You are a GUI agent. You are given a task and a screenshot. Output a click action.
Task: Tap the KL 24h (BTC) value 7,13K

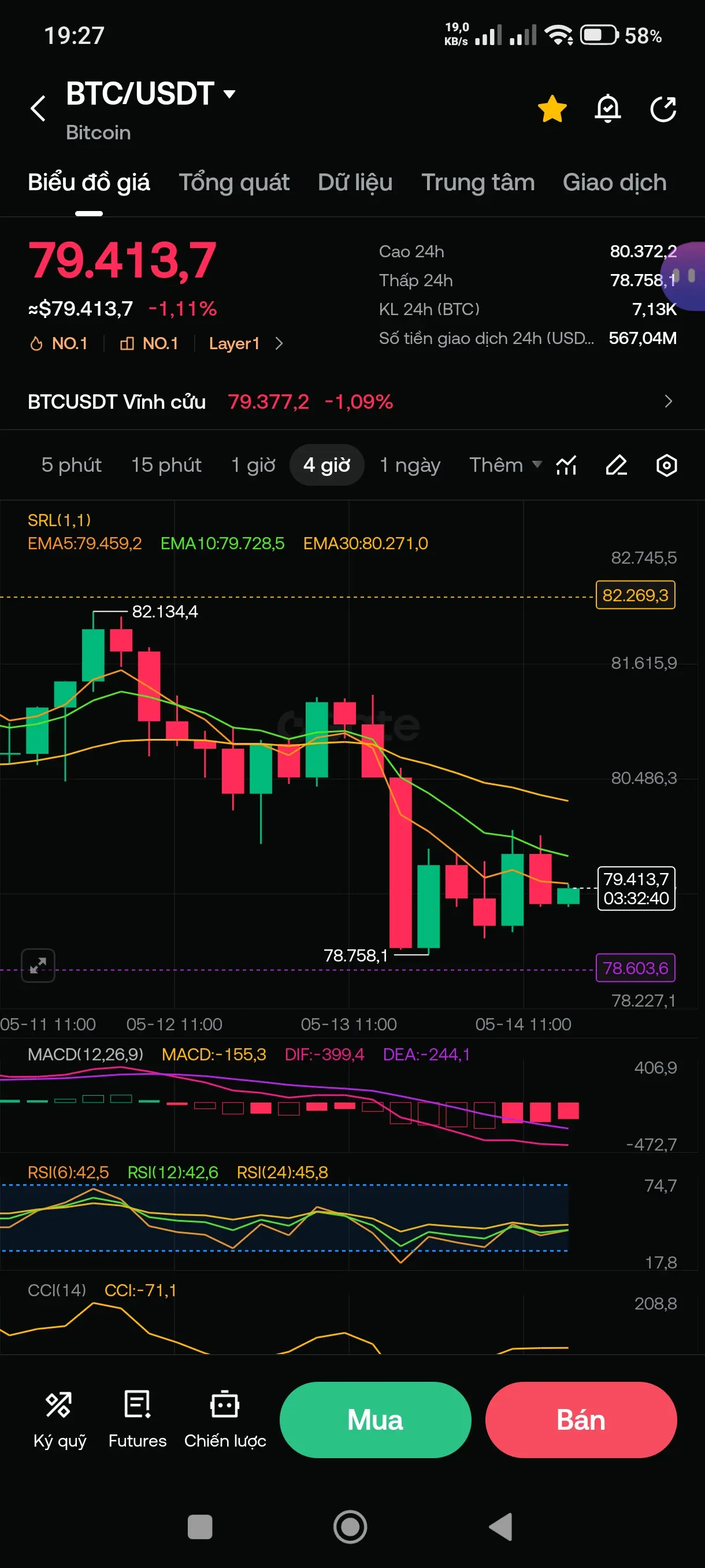(655, 309)
